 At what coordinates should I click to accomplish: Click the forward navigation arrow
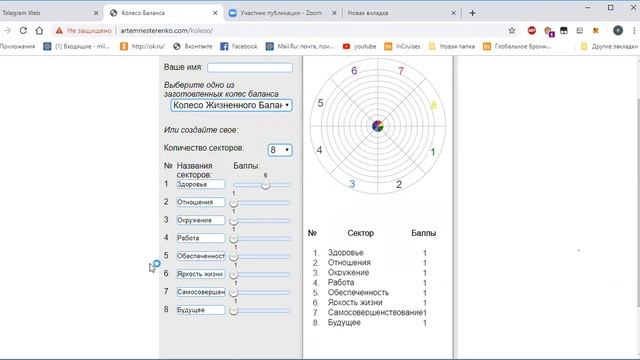coord(7,31)
